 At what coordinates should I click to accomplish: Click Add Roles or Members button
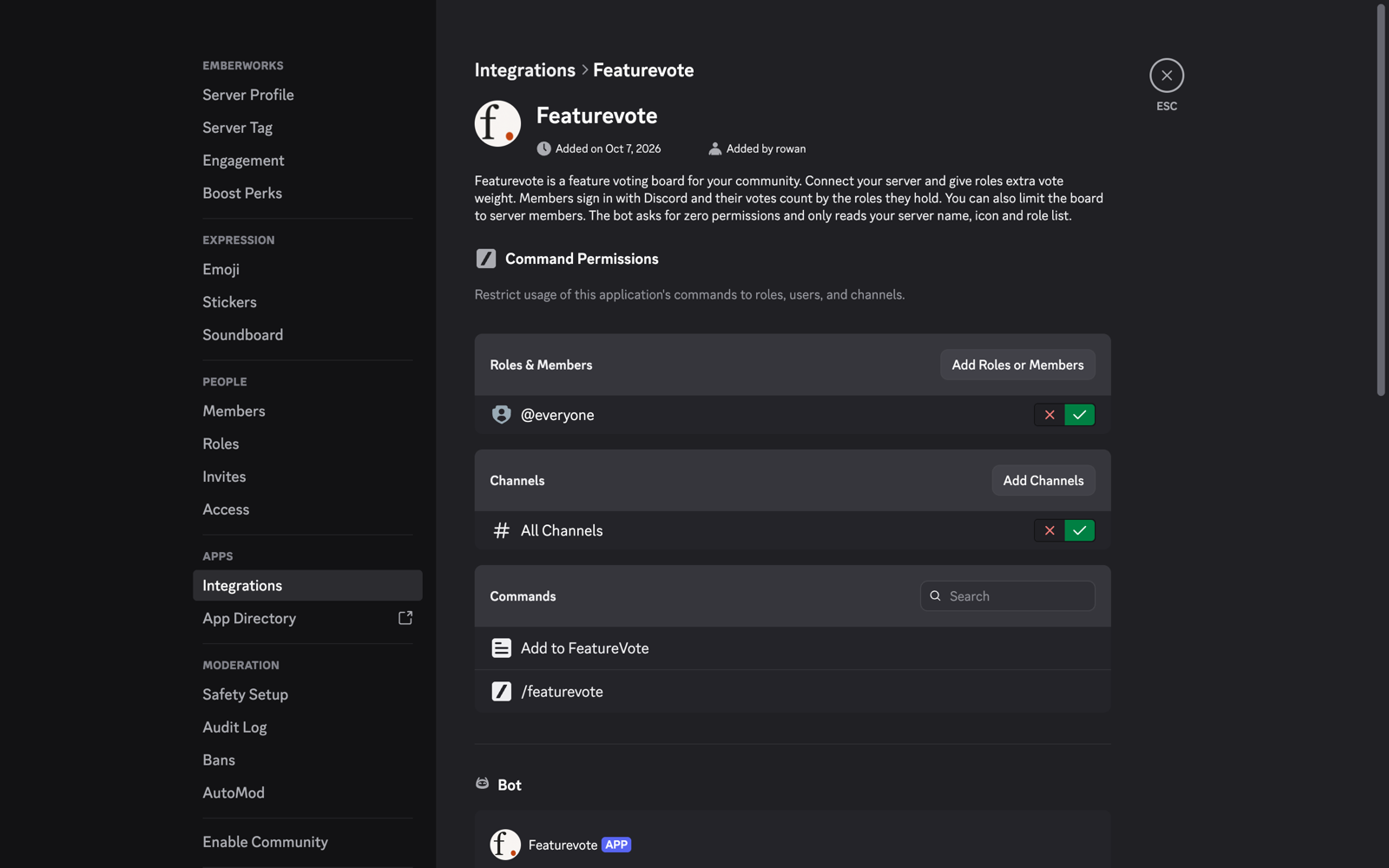click(1017, 365)
